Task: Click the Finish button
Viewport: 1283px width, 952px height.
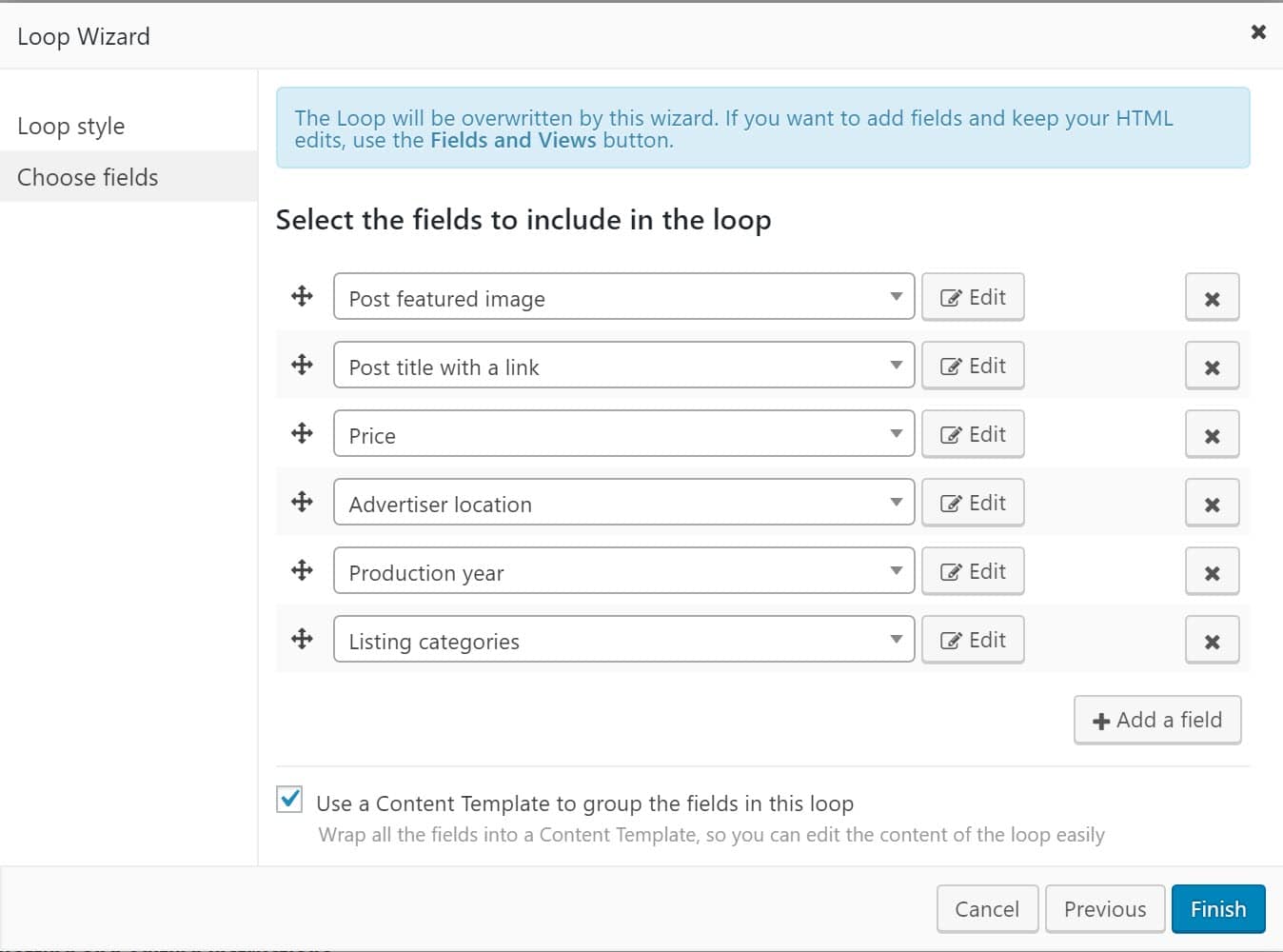Action: tap(1217, 908)
